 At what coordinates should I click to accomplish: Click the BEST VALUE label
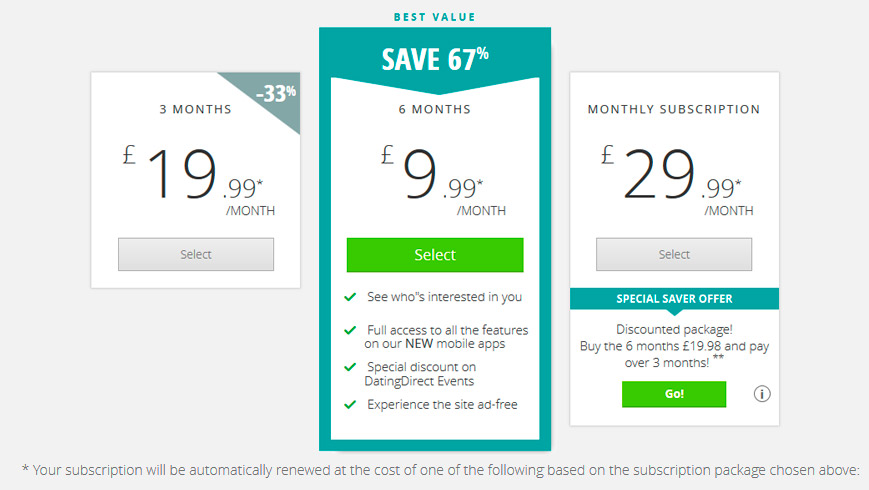pos(435,17)
